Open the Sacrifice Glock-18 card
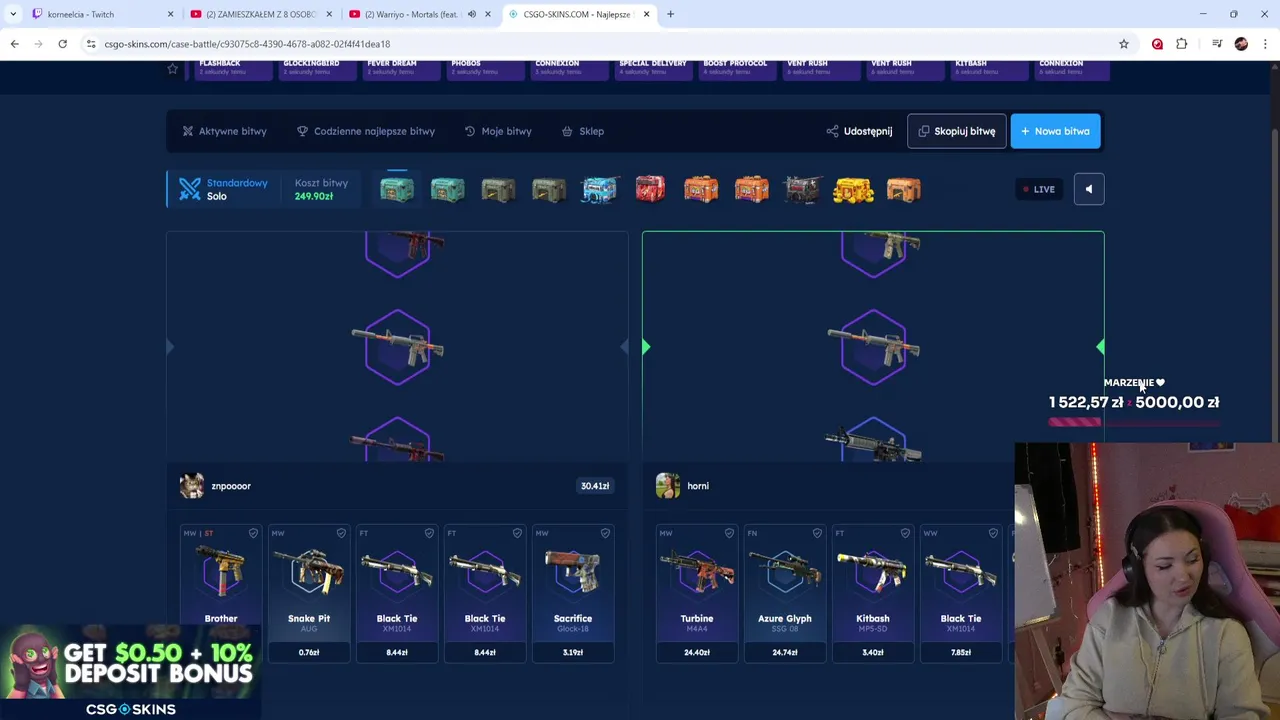 tap(573, 592)
